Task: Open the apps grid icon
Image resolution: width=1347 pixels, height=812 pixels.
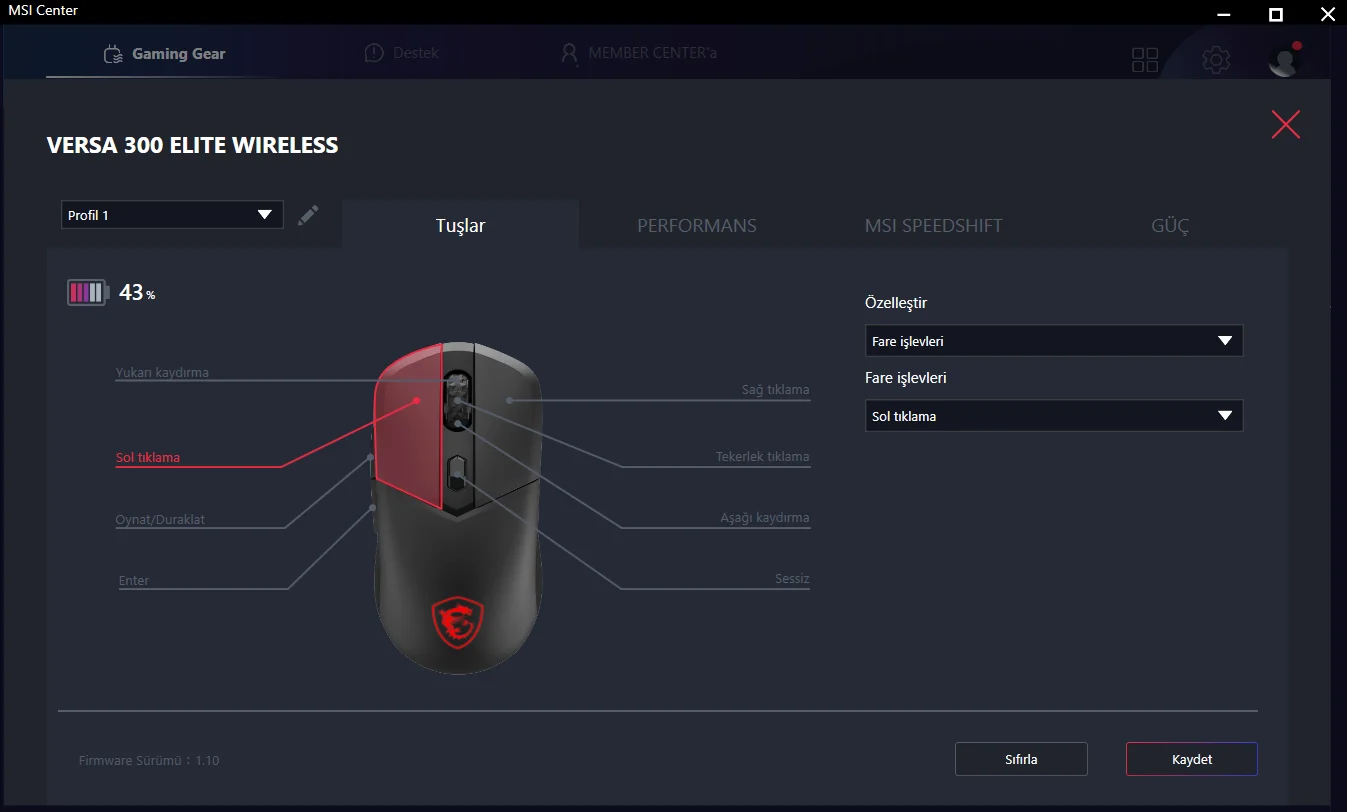Action: click(1145, 60)
